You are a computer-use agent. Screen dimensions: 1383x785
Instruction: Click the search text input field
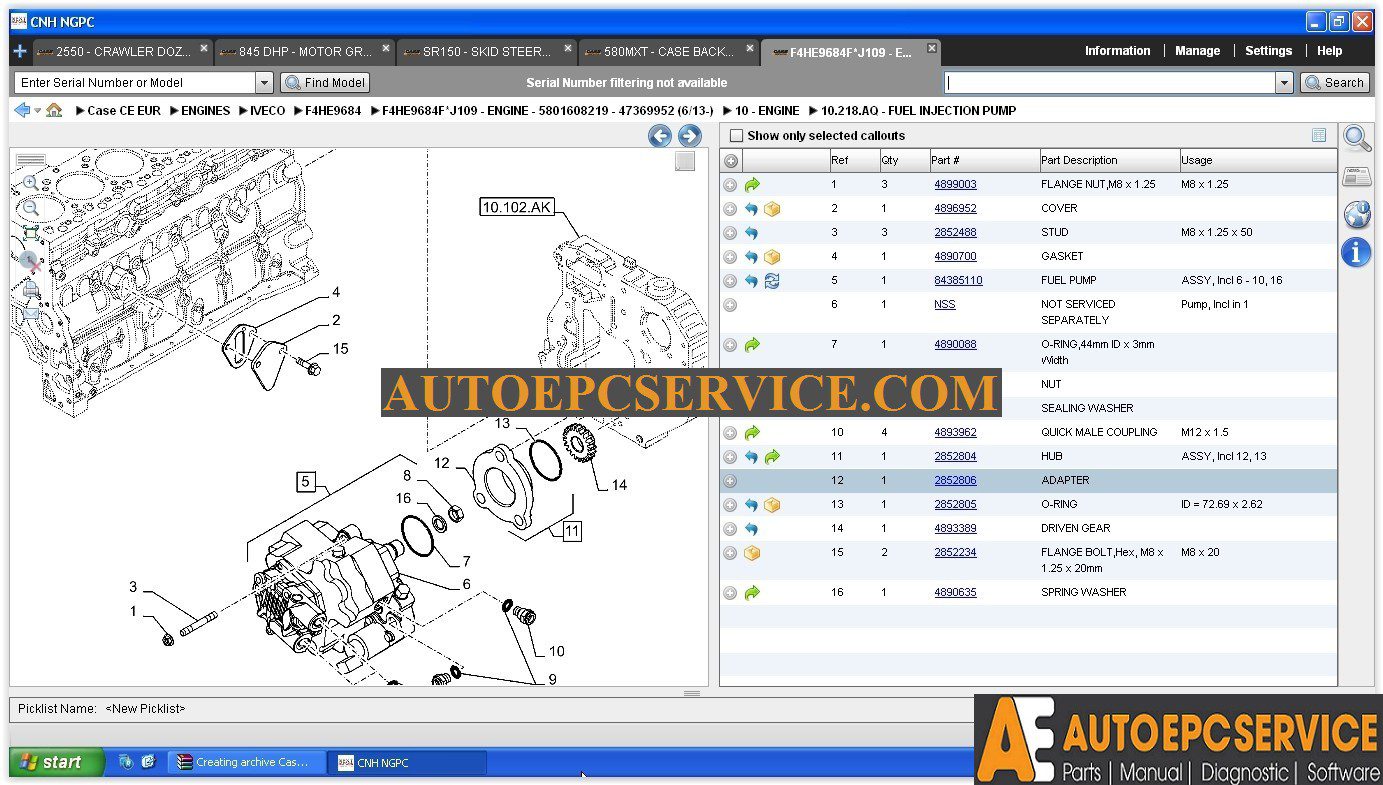(x=1110, y=83)
